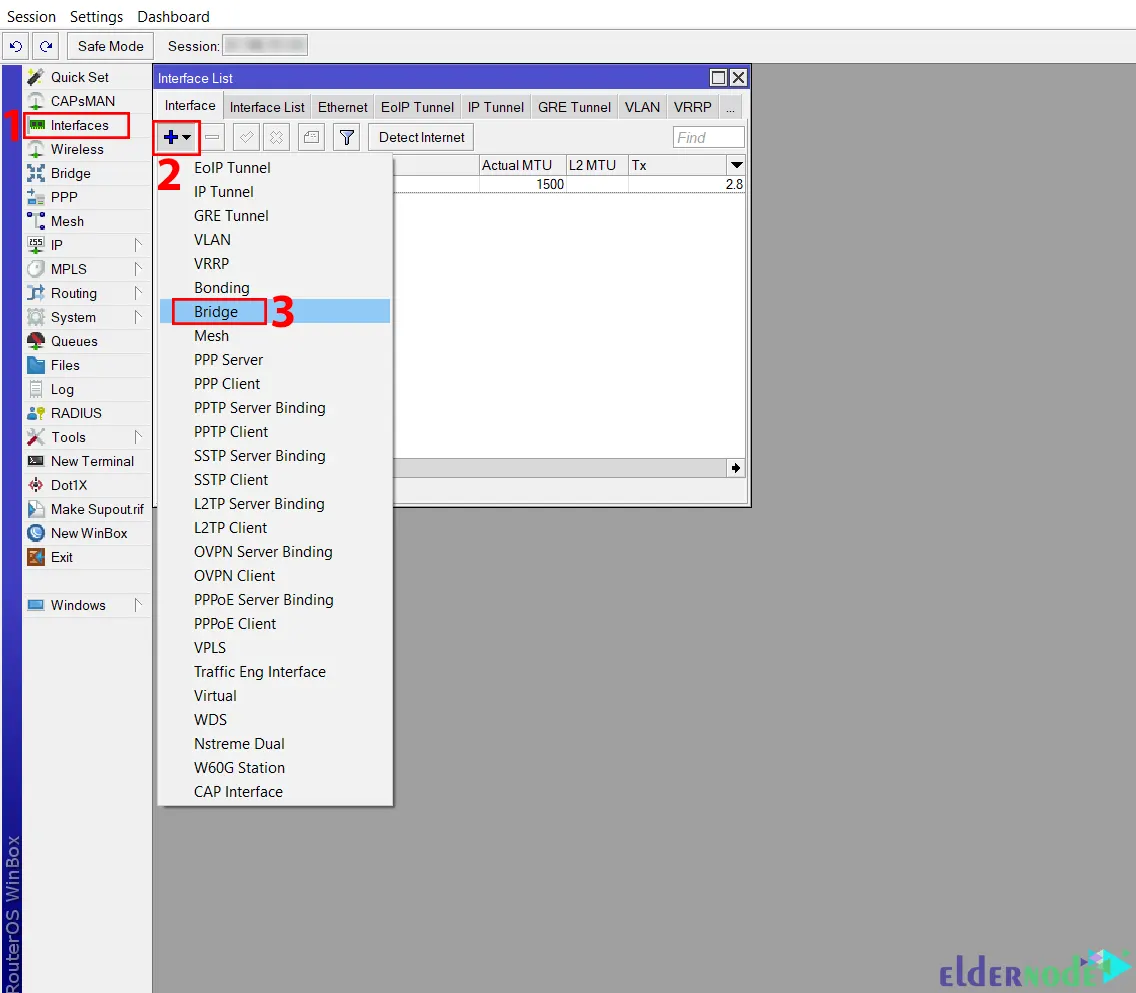Switch to the VLAN tab

[642, 106]
